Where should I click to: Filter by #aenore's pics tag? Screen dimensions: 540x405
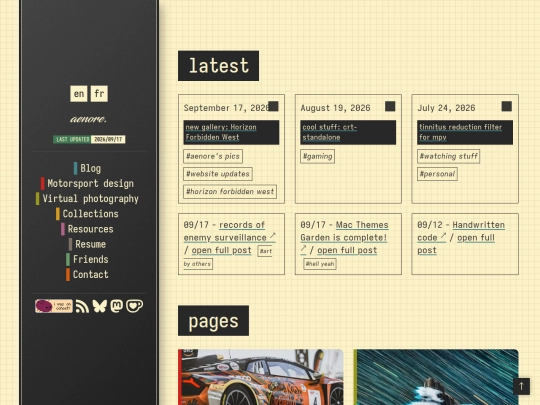tap(213, 156)
